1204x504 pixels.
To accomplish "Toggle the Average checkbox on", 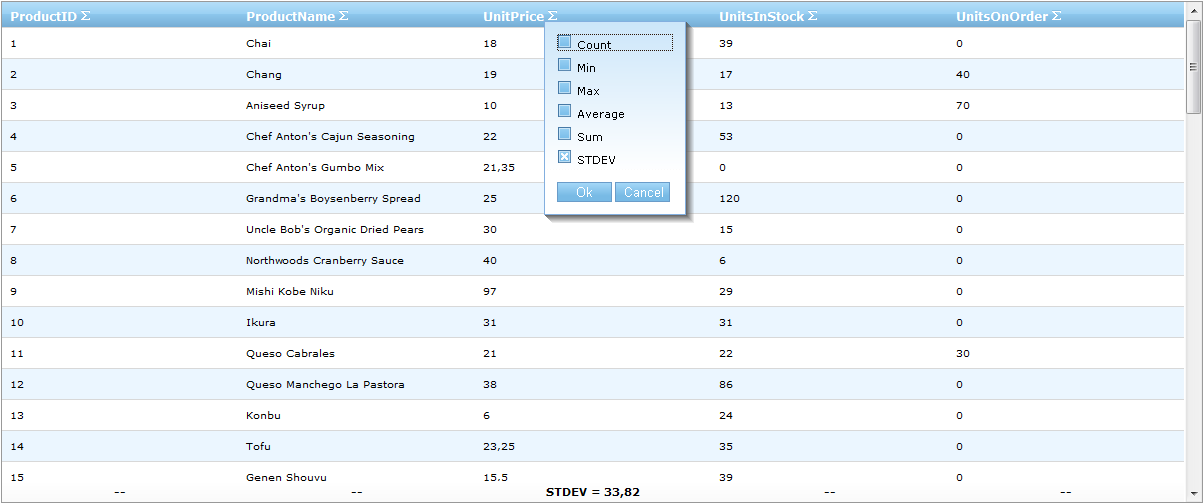I will (564, 112).
